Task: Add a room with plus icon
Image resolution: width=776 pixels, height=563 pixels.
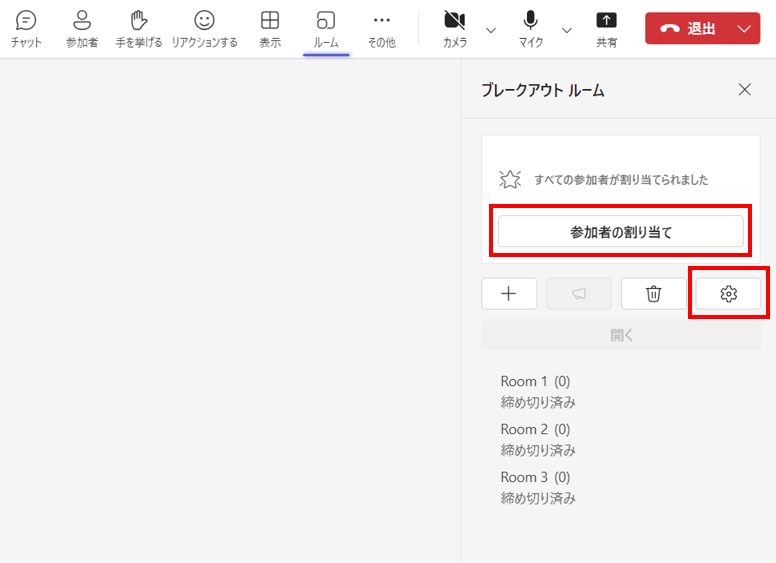Action: coord(509,294)
